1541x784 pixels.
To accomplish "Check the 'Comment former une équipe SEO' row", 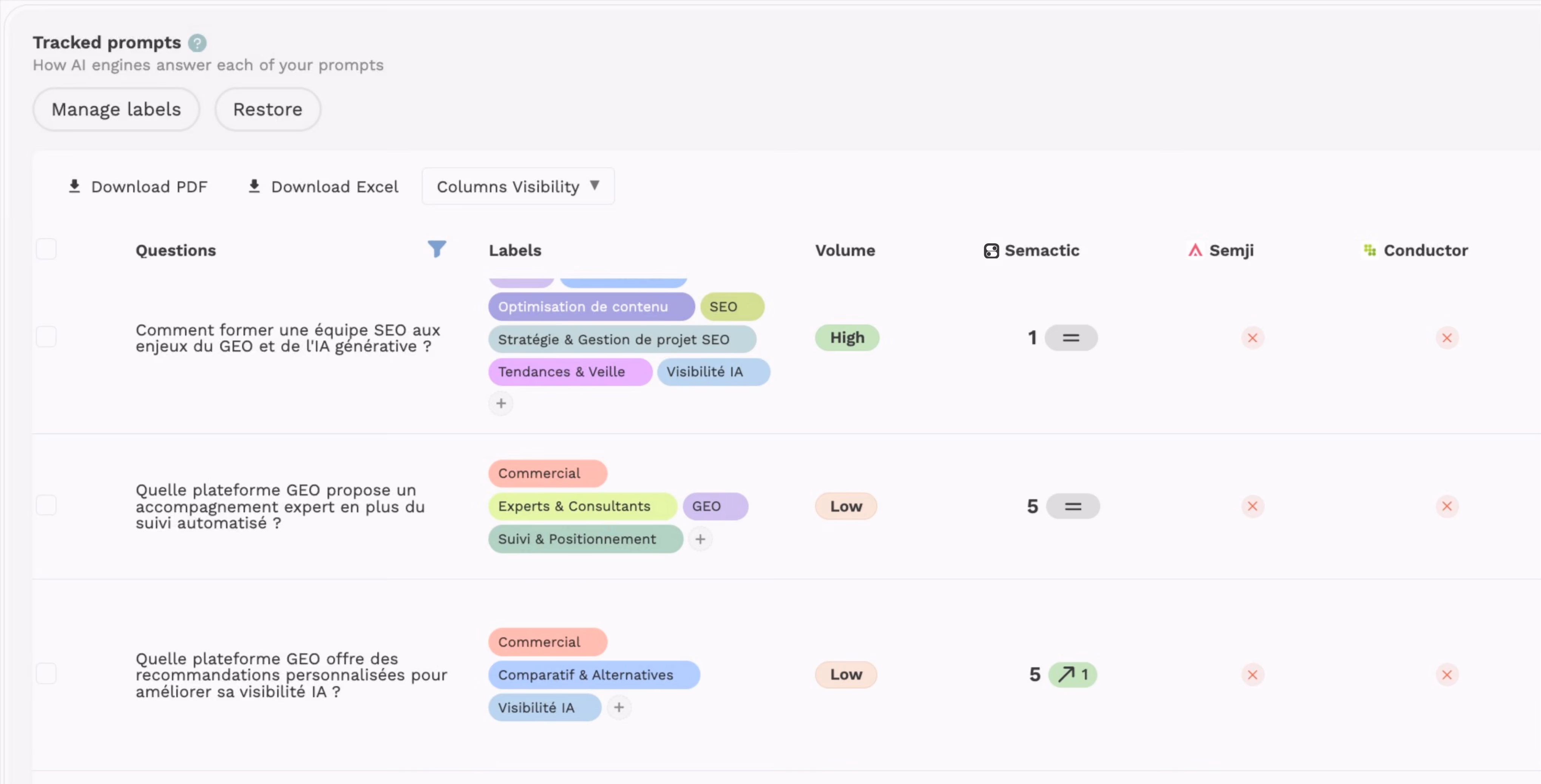I will click(46, 337).
